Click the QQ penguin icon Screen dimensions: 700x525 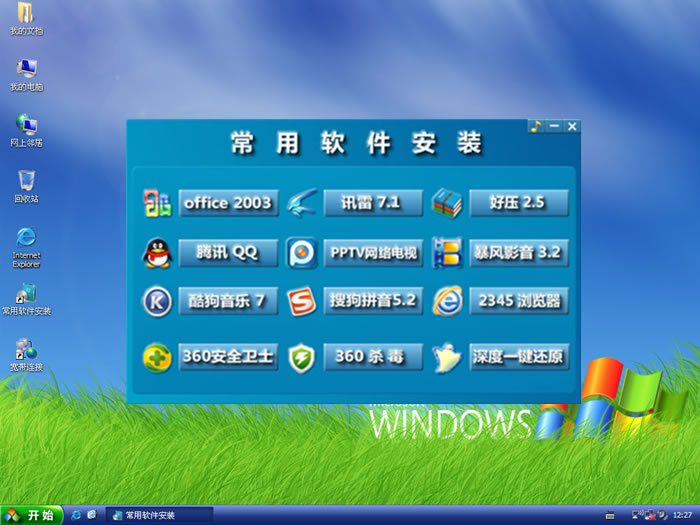[x=157, y=253]
